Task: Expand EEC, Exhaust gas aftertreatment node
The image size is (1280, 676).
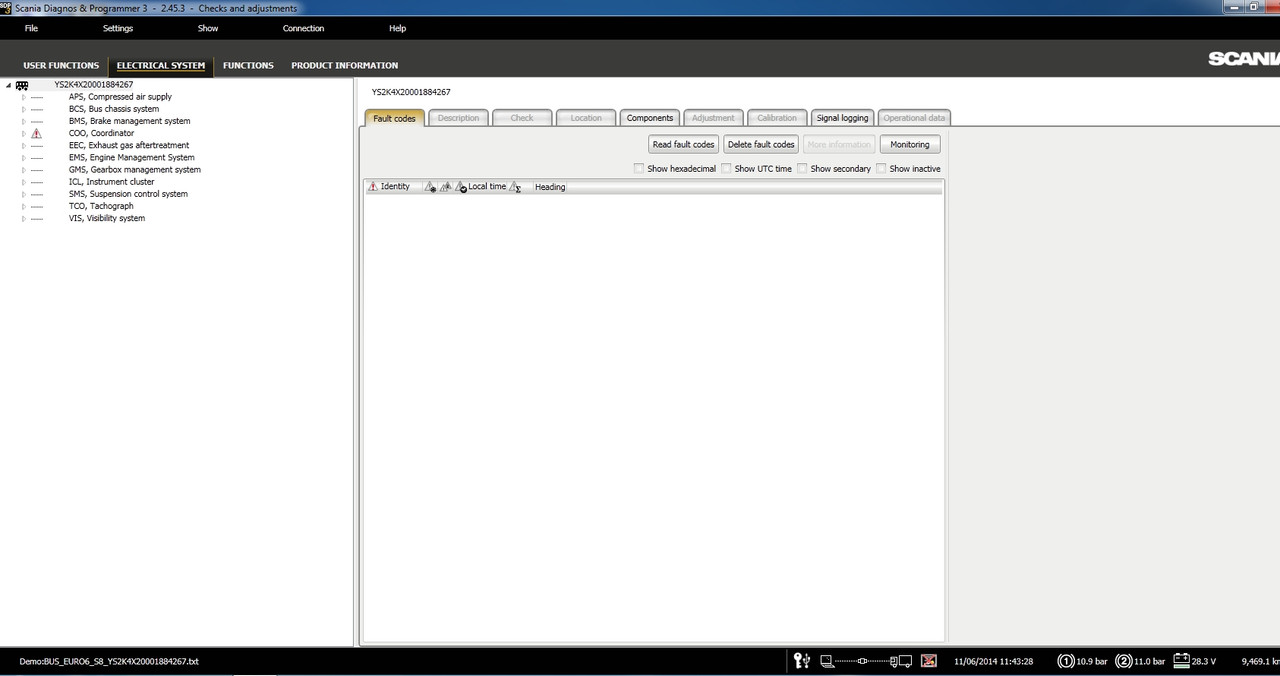Action: point(24,145)
